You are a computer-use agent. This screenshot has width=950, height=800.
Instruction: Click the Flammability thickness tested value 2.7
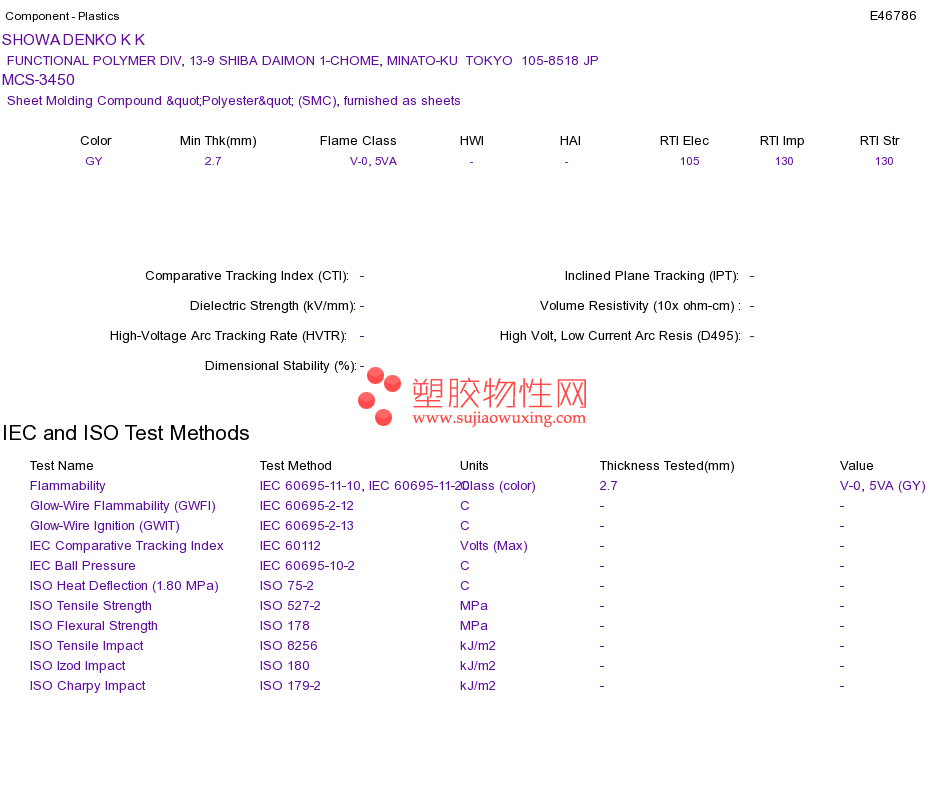(608, 486)
